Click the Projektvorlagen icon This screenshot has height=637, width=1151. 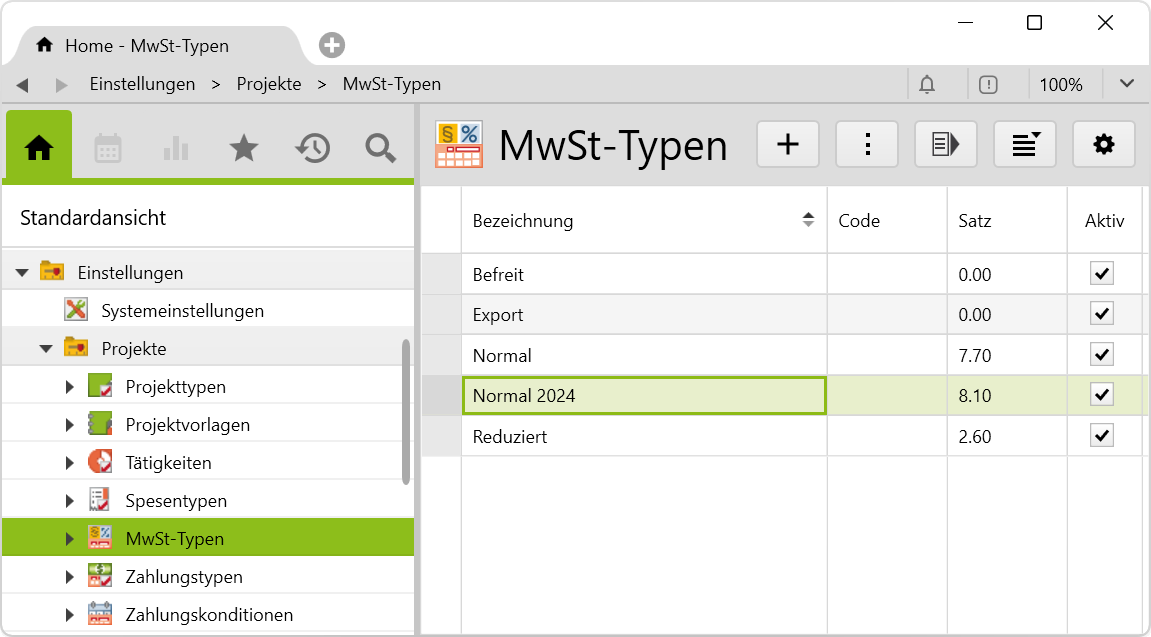pos(100,423)
